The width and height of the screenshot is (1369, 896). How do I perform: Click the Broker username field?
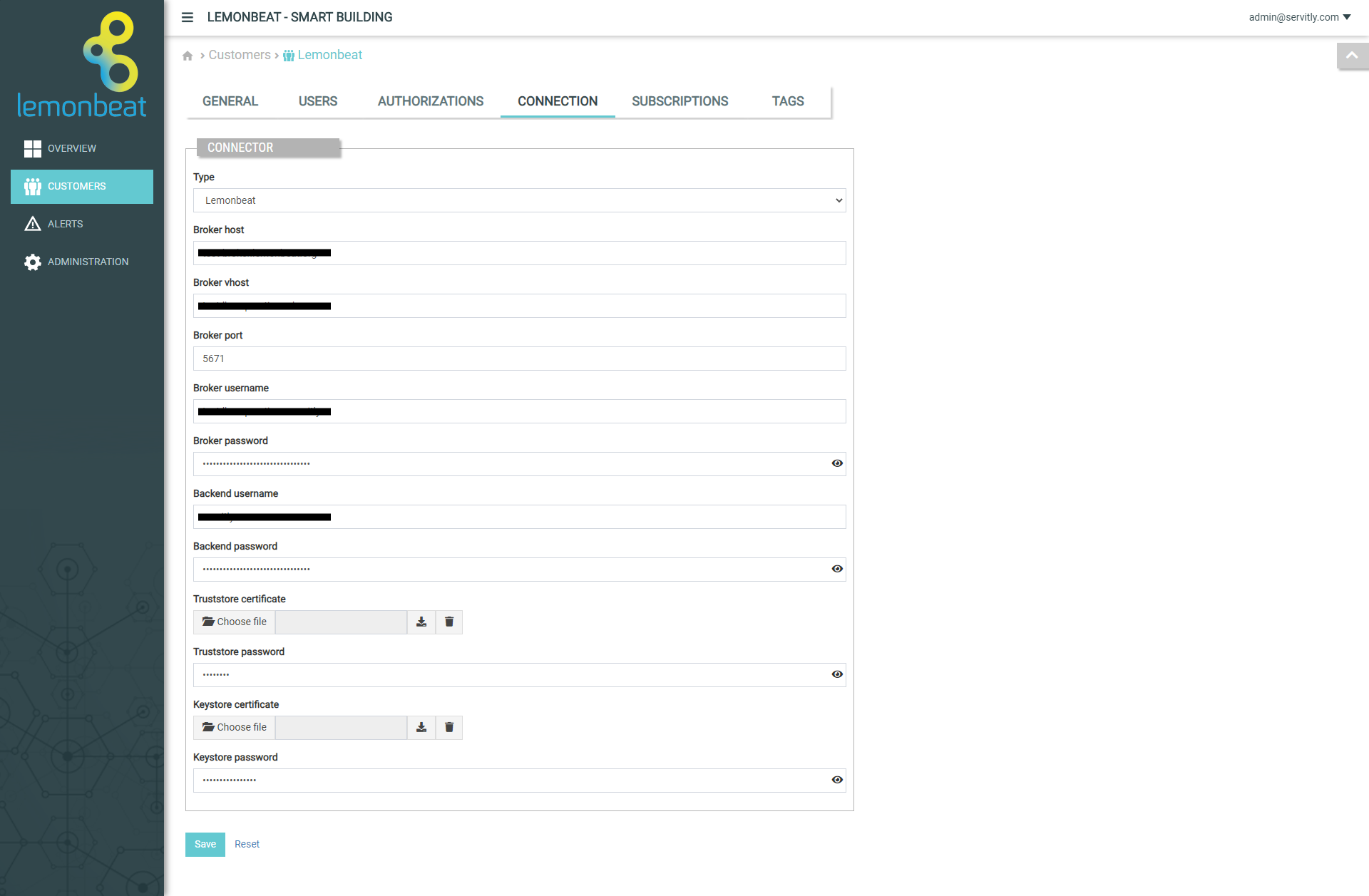click(x=519, y=411)
